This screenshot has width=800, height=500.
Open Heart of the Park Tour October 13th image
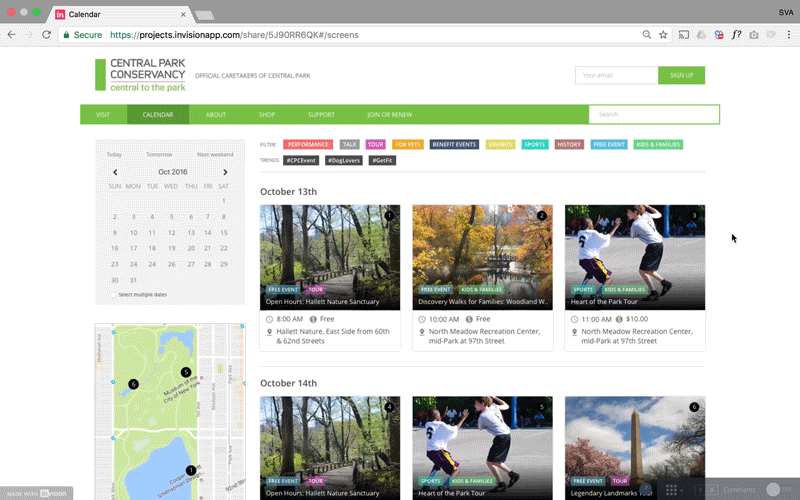pos(635,257)
